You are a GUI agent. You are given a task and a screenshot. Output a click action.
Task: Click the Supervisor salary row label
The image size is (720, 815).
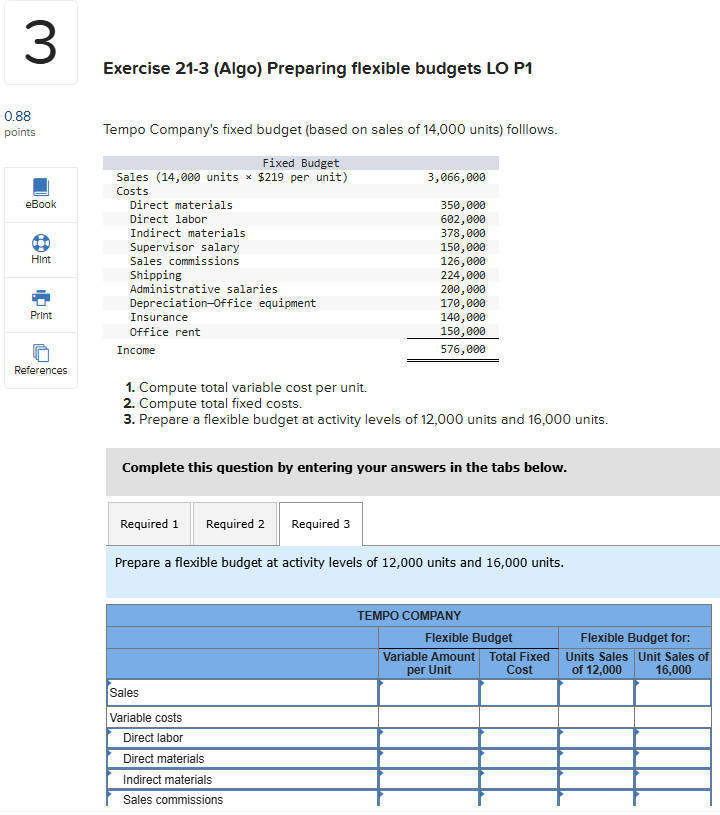(x=185, y=247)
